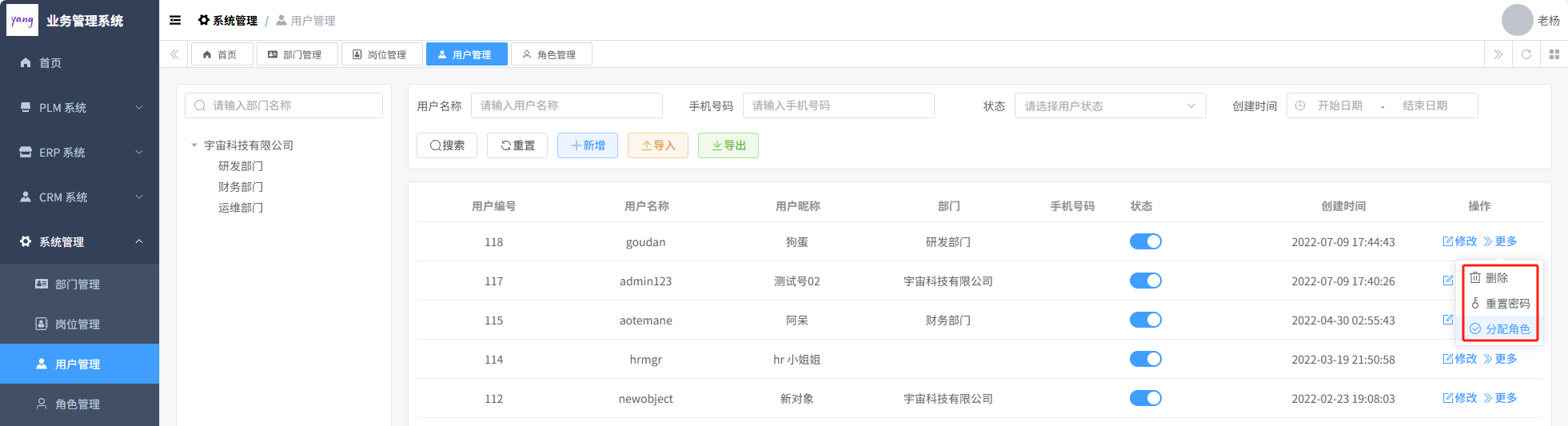1568x426 pixels.
Task: Click the grid layout icon at top right
Action: (1554, 54)
